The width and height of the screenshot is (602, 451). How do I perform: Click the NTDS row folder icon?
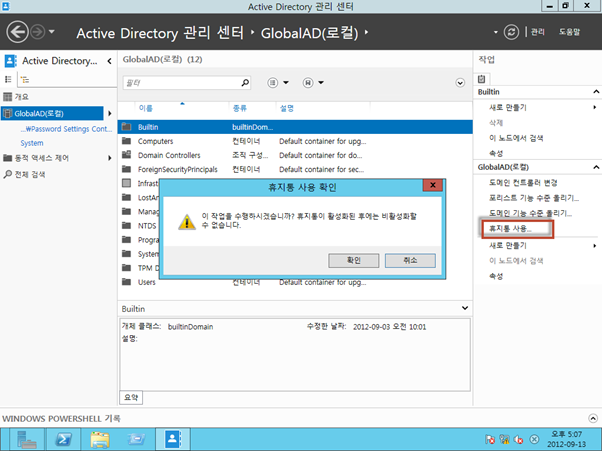[x=126, y=225]
